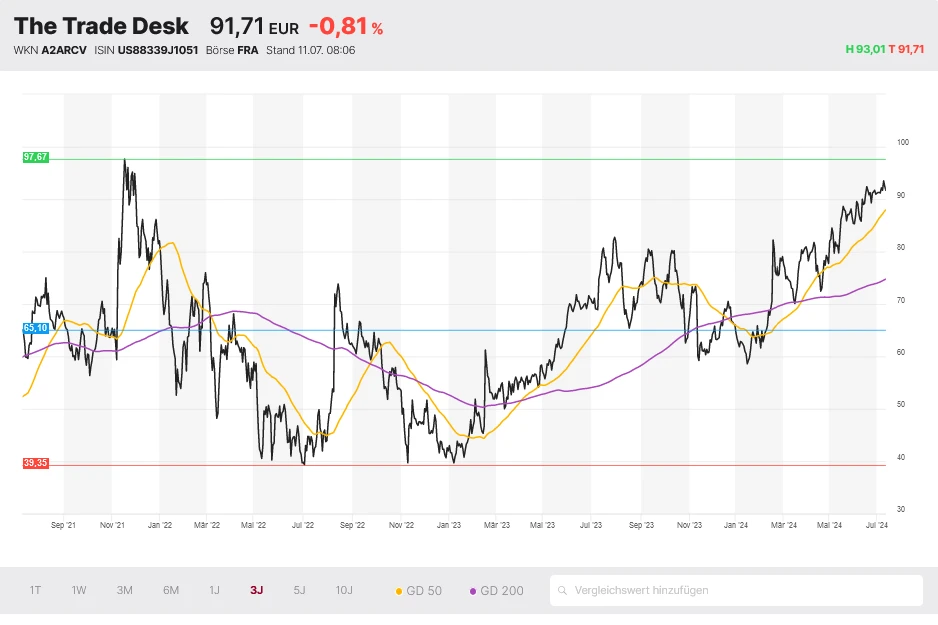
Task: Select the 1W time range
Action: [79, 591]
